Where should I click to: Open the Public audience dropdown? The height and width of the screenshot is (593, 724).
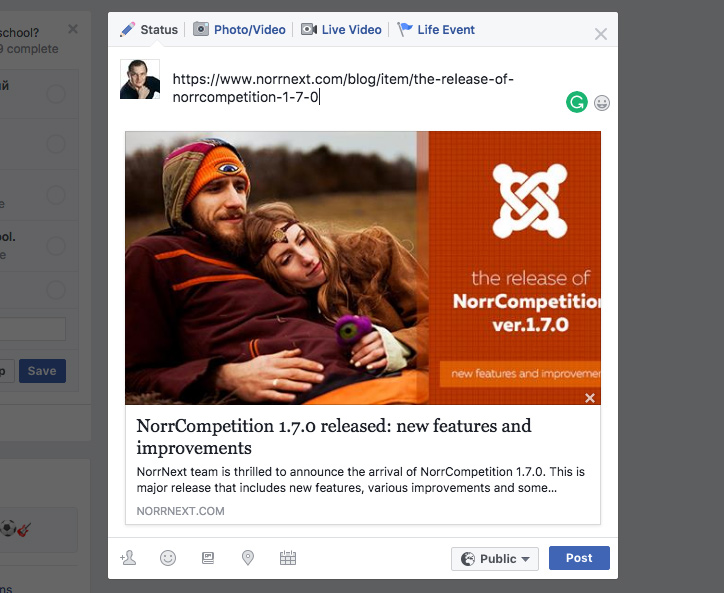click(x=495, y=558)
